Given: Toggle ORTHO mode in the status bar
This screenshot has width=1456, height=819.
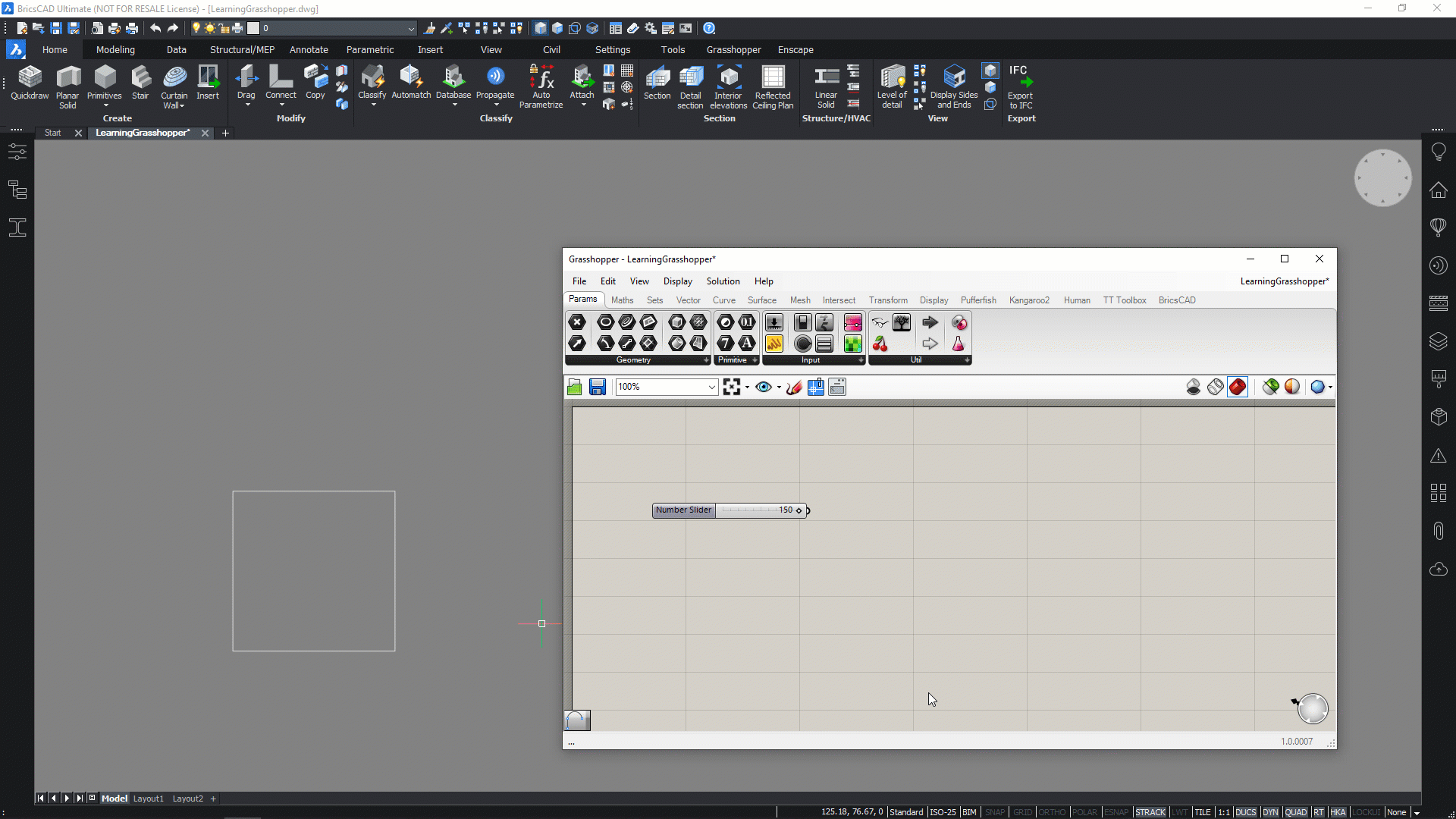Looking at the screenshot, I should 1053,812.
